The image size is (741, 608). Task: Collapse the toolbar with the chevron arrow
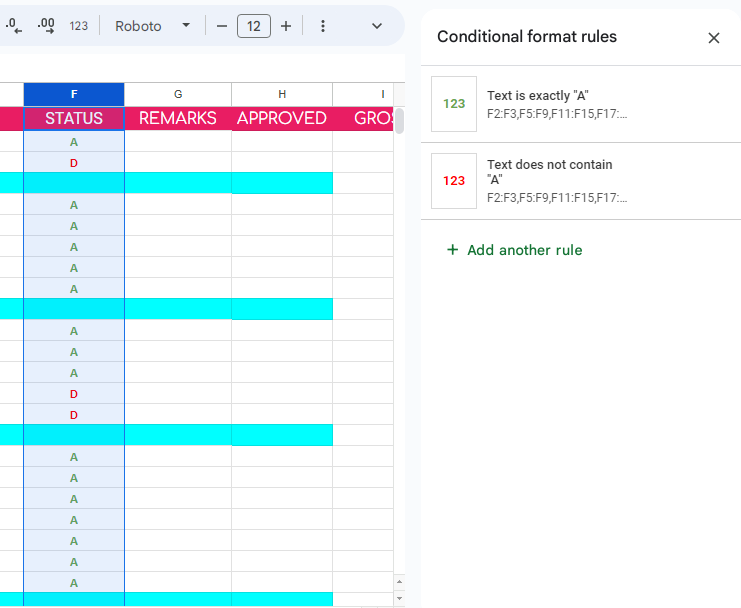(x=377, y=26)
